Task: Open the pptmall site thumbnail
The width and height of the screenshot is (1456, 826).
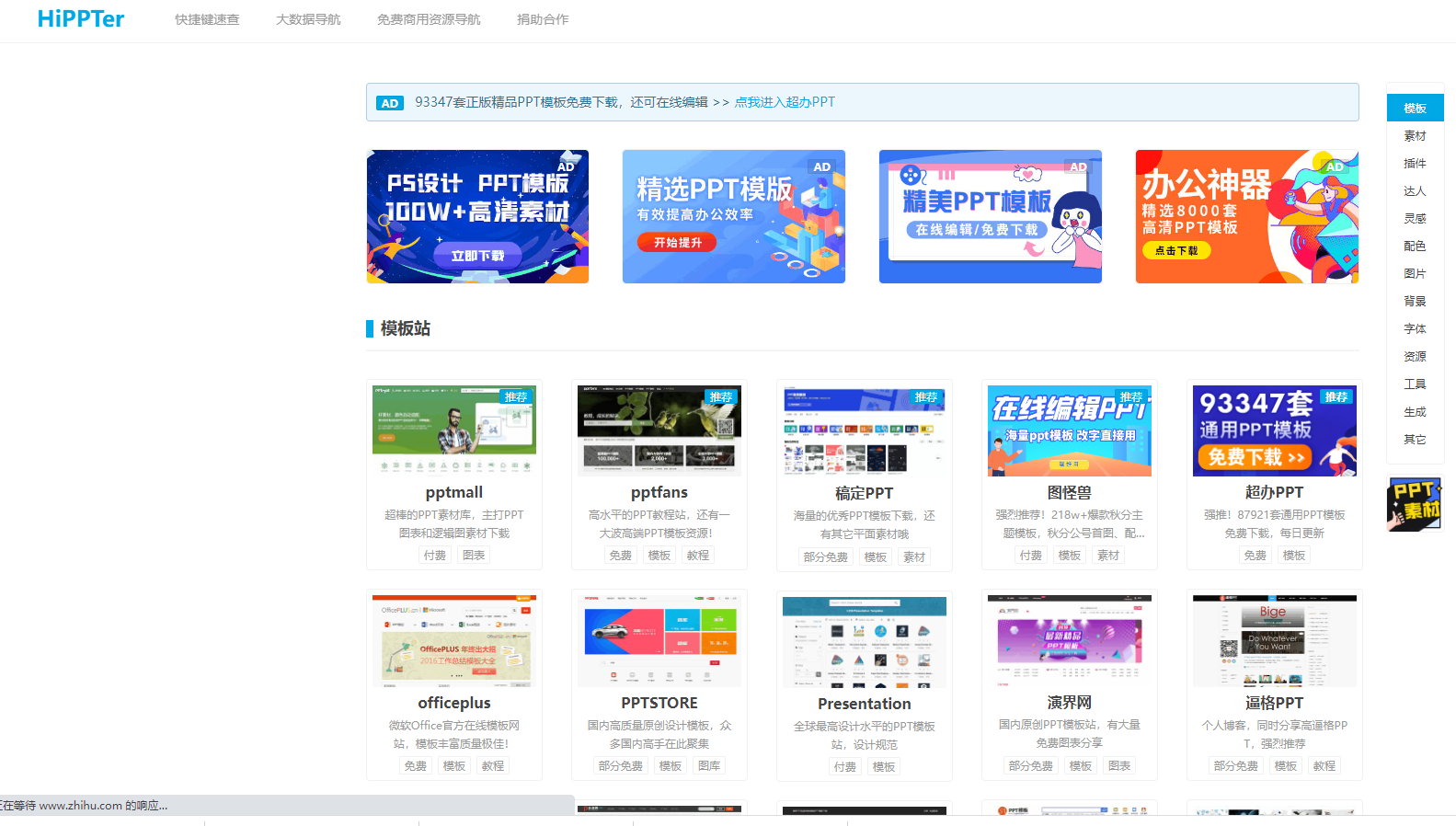Action: coord(454,430)
